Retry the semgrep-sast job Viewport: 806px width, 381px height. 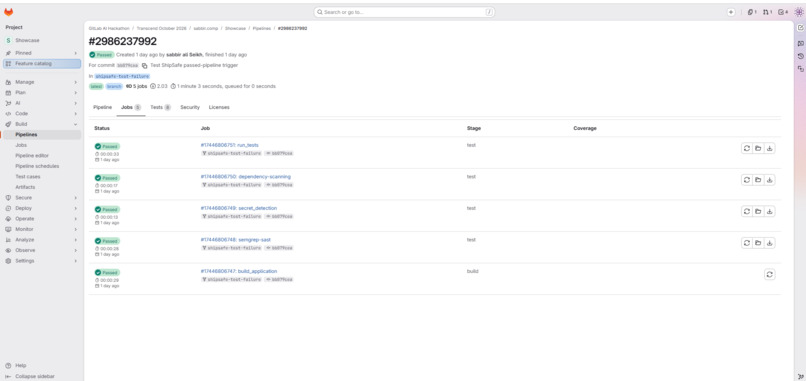coord(746,243)
